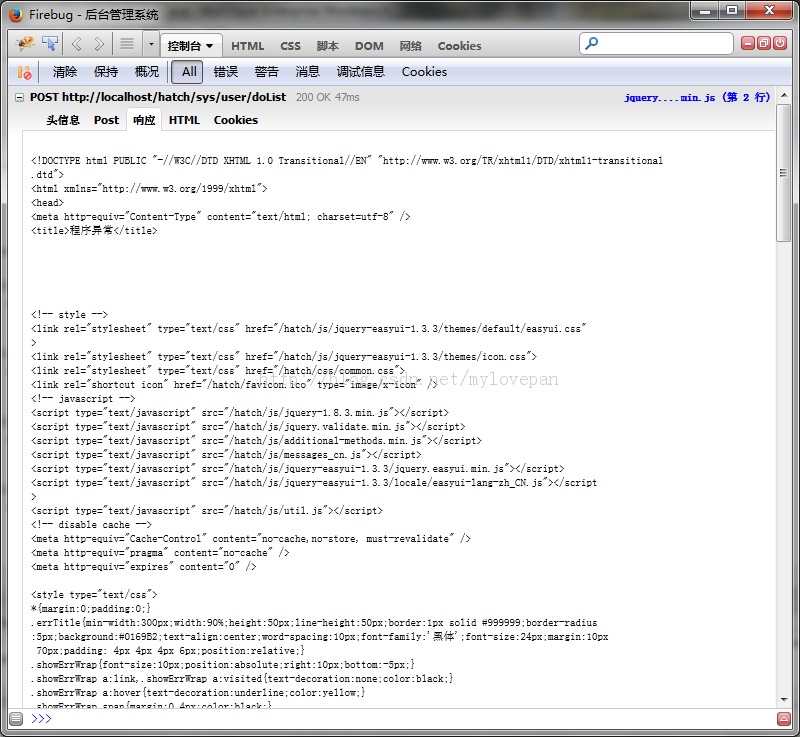Select the All console filter
Image resolution: width=800 pixels, height=737 pixels.
coord(187,72)
